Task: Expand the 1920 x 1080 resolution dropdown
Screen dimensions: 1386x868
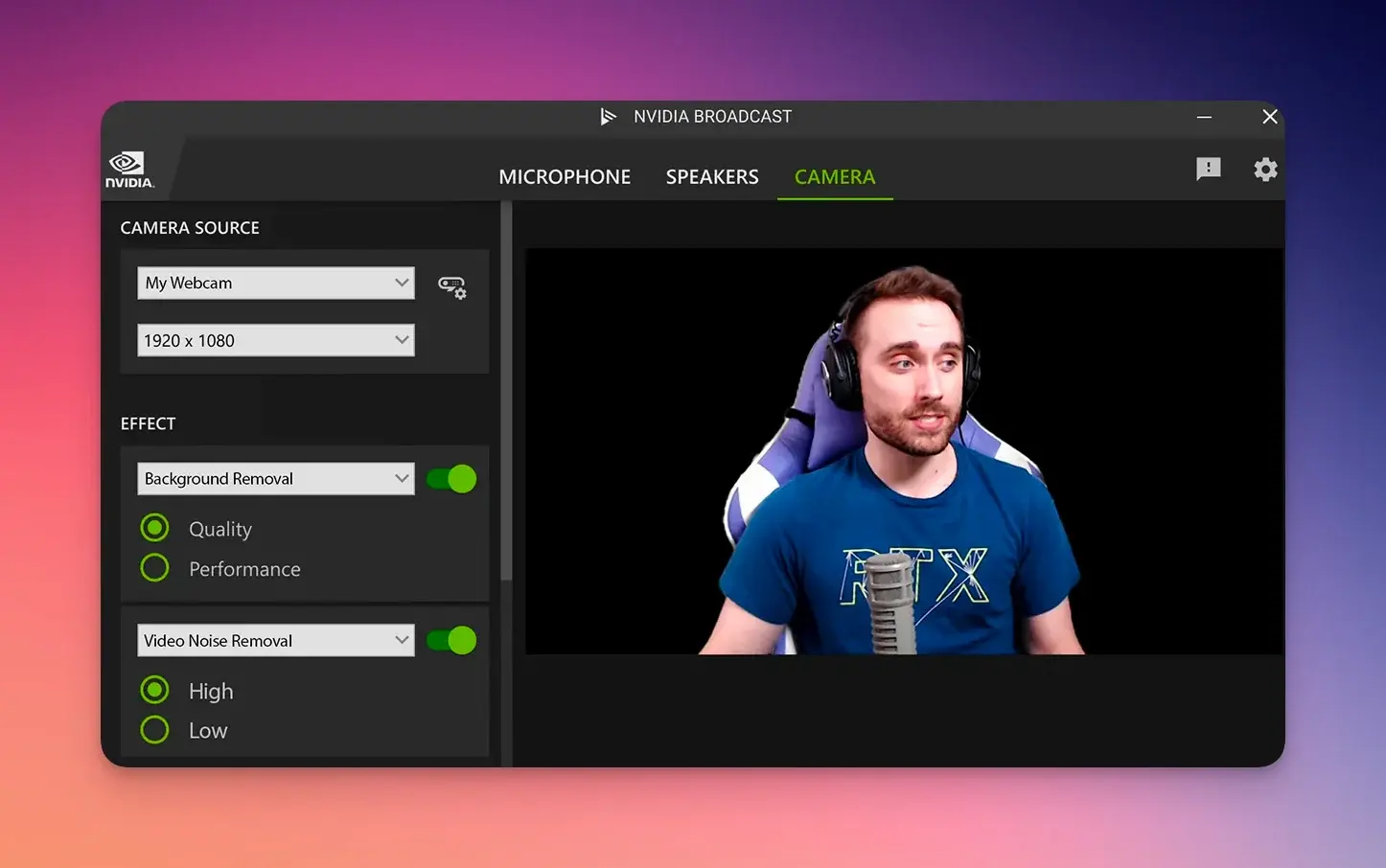Action: click(x=275, y=340)
